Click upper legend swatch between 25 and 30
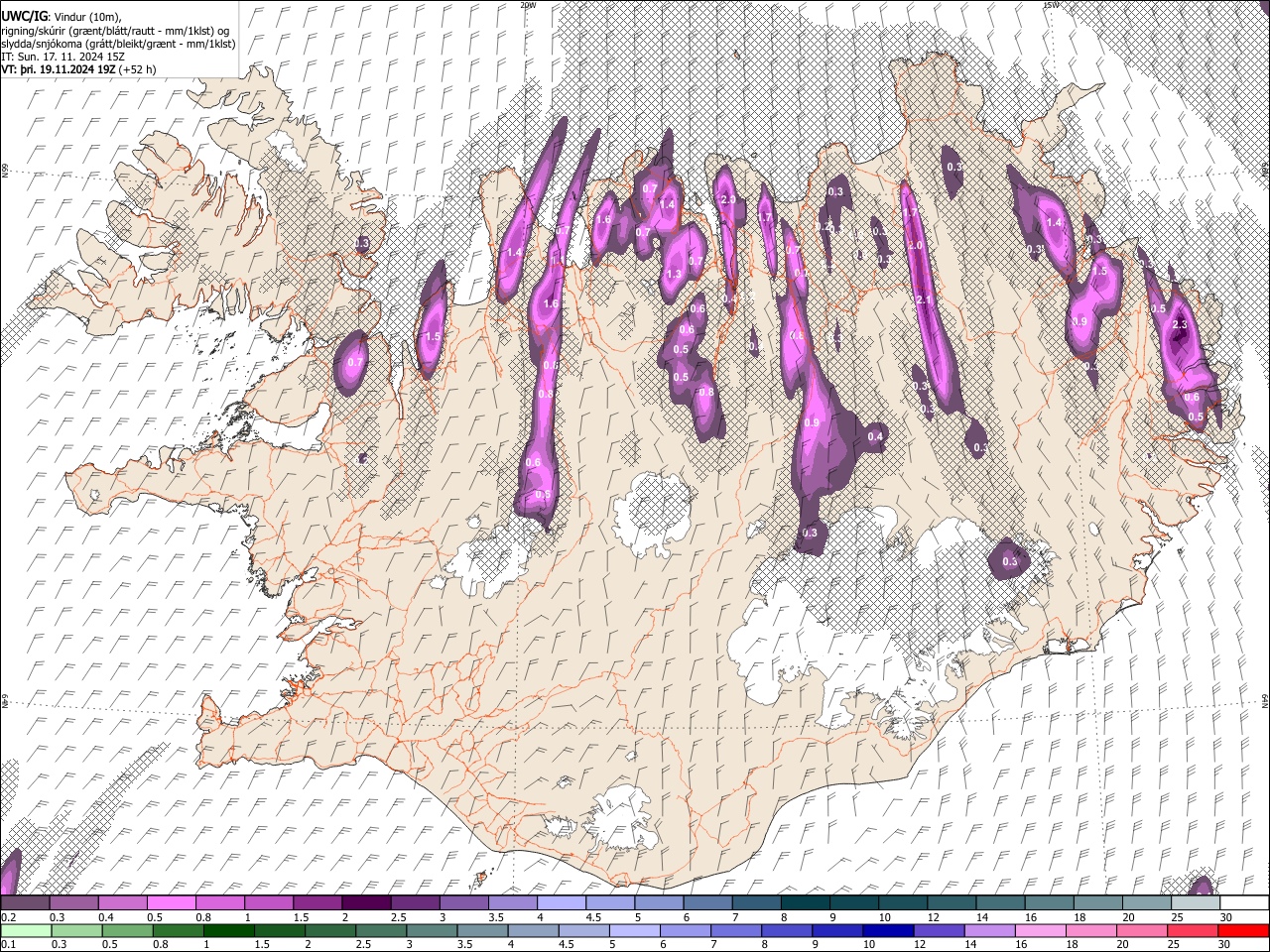Viewport: 1270px width, 952px height. tap(1196, 902)
